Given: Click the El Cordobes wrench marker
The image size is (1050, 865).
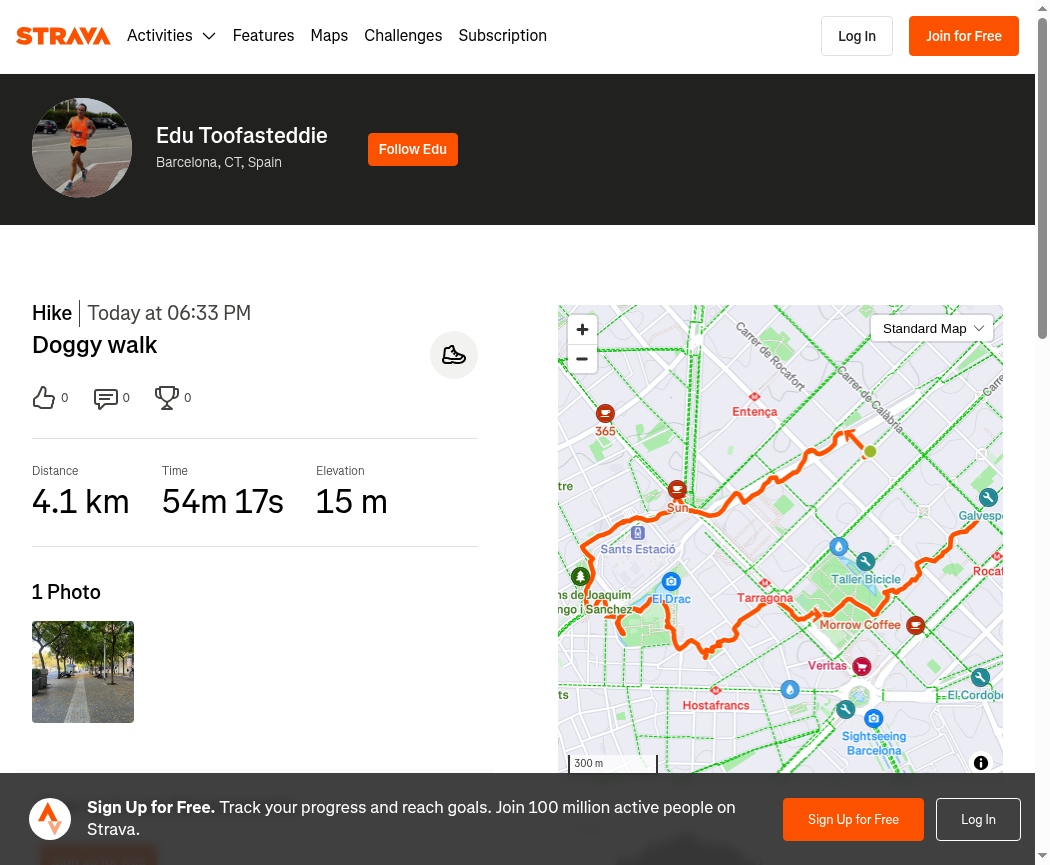Looking at the screenshot, I should (980, 678).
